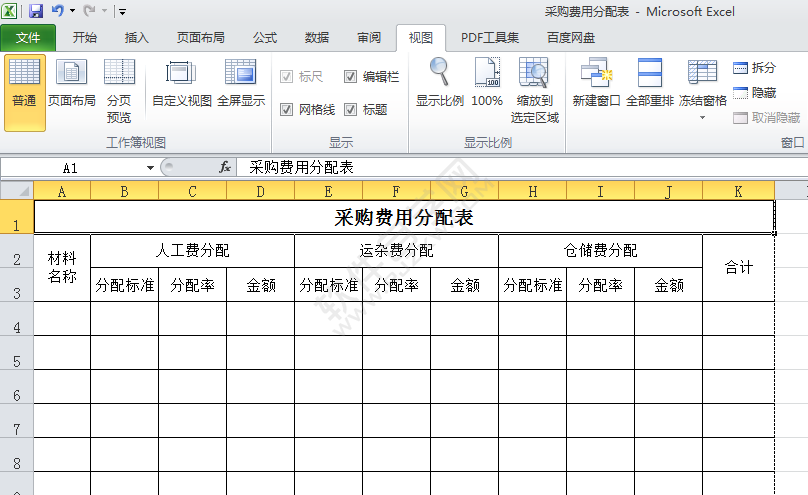Select column A header
Image resolution: width=808 pixels, height=495 pixels.
click(62, 192)
